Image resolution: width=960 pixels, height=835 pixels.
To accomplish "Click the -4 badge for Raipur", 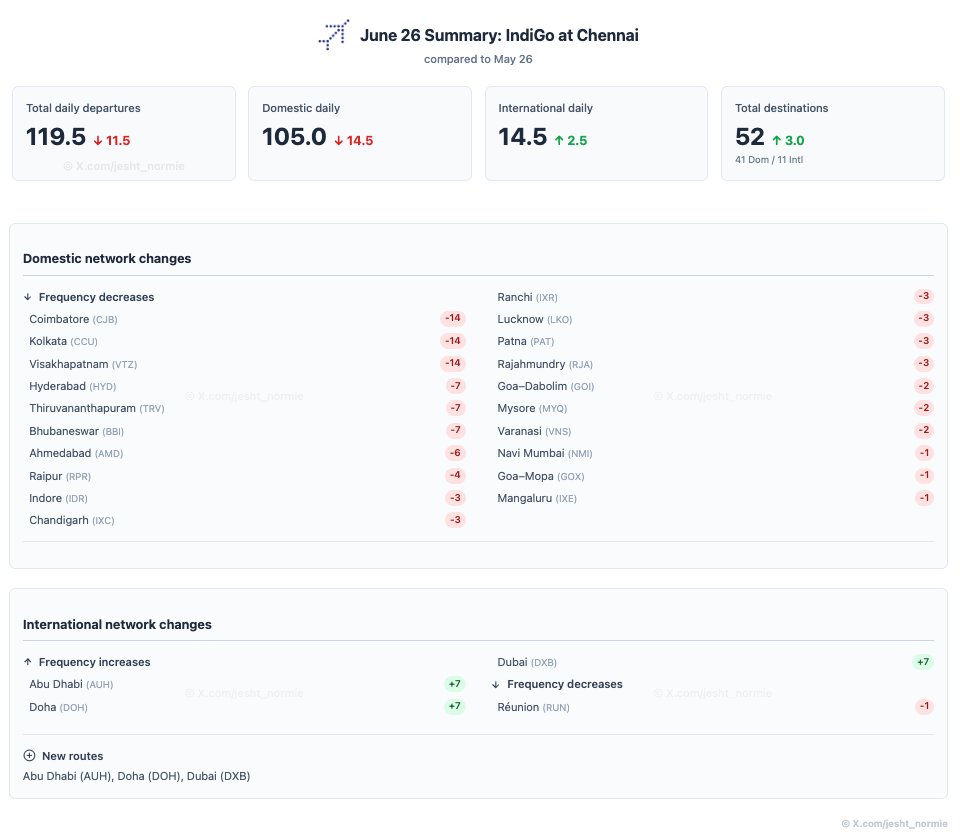I will 455,475.
